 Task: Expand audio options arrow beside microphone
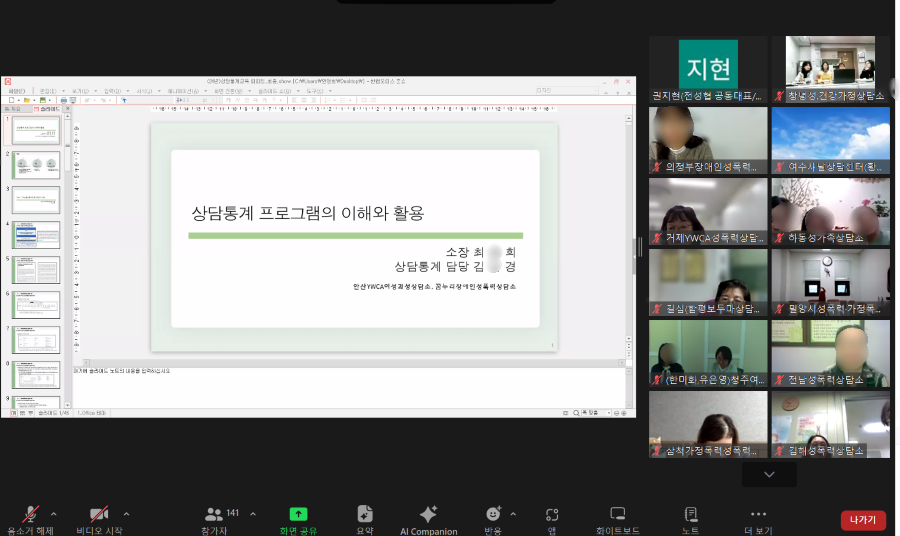(54, 514)
